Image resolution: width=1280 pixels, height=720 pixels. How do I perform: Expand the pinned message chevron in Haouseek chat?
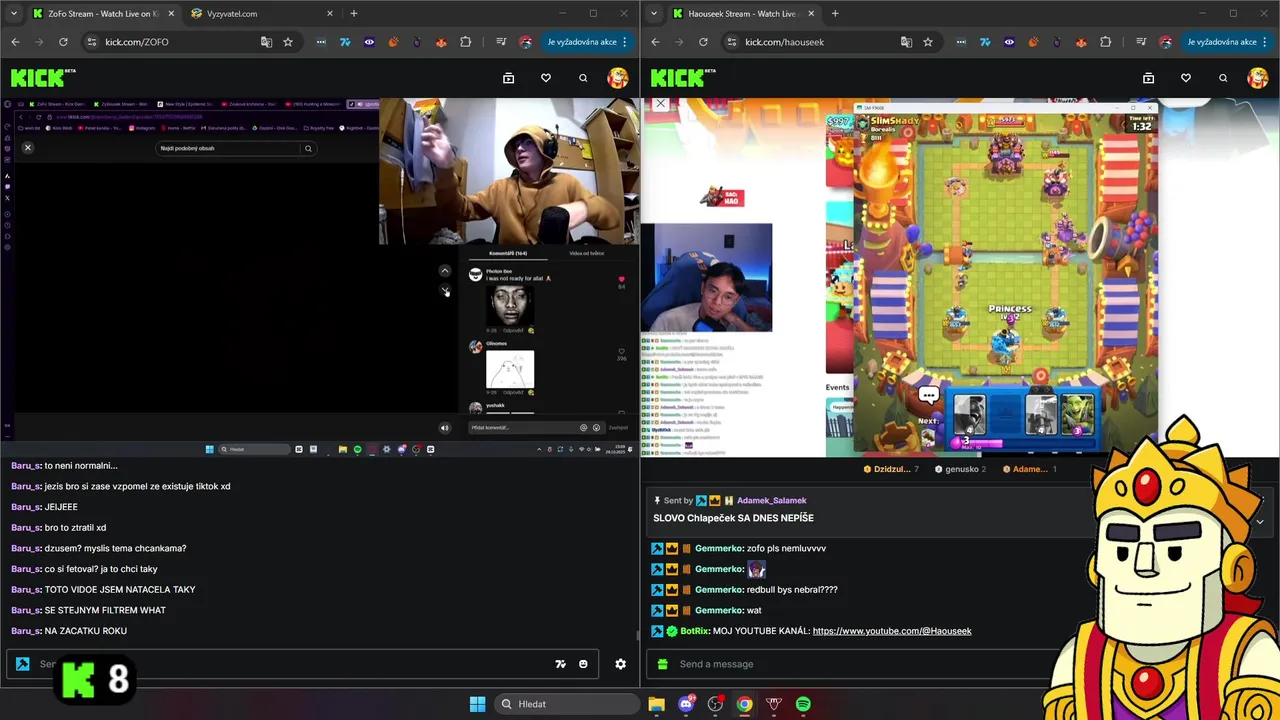[1260, 521]
